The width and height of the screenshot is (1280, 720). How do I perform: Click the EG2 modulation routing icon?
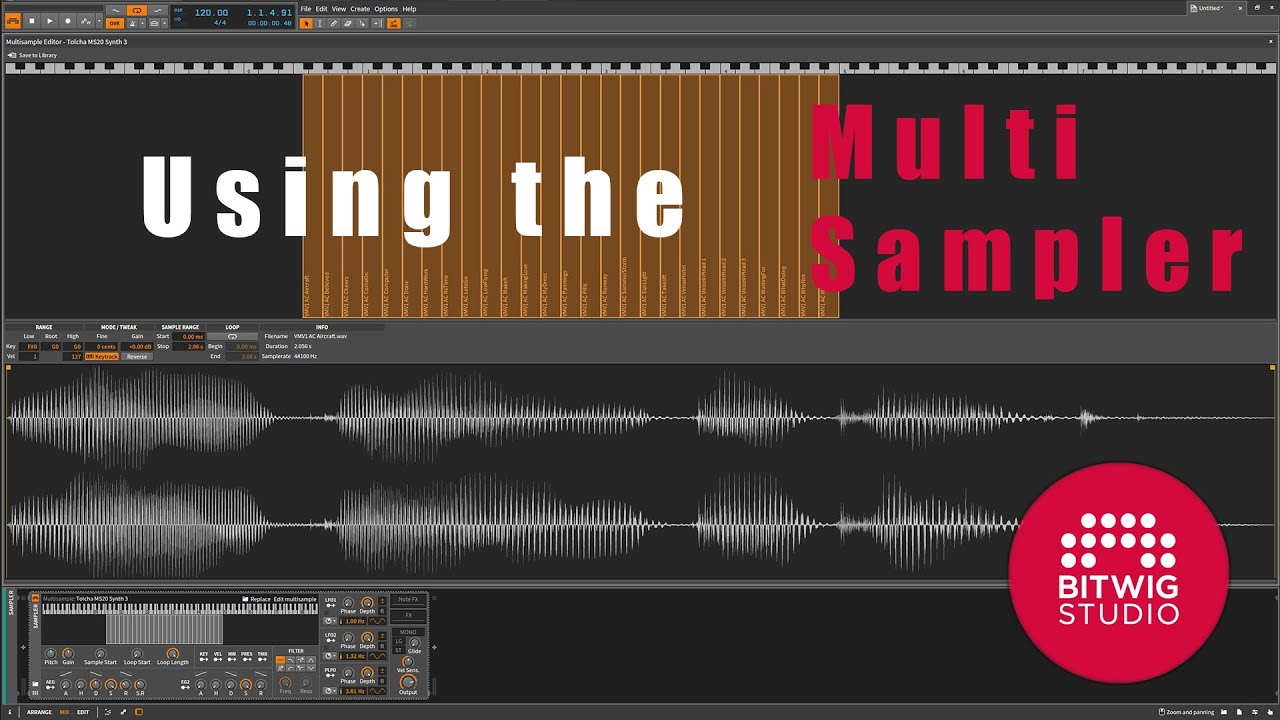click(185, 688)
